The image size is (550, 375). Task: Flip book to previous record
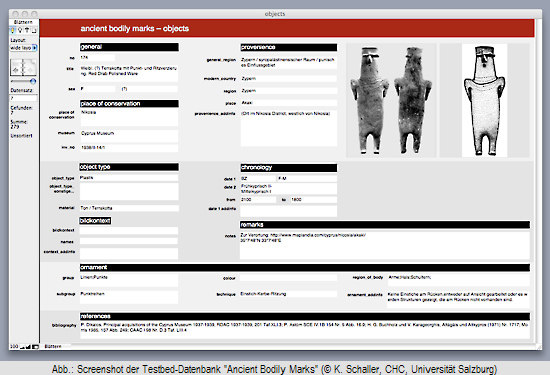point(16,68)
